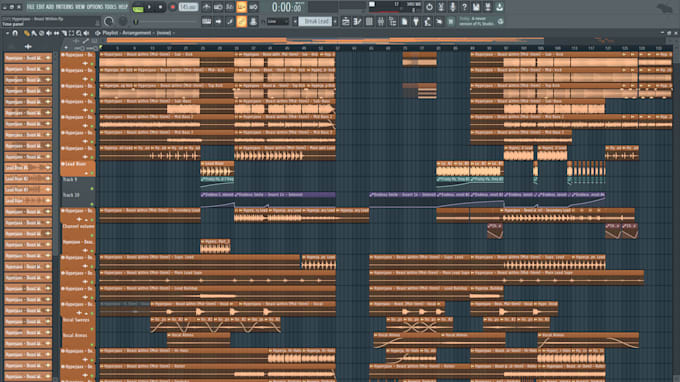Select the Lead Riser track header
Screen dimensions: 680x382
point(78,168)
